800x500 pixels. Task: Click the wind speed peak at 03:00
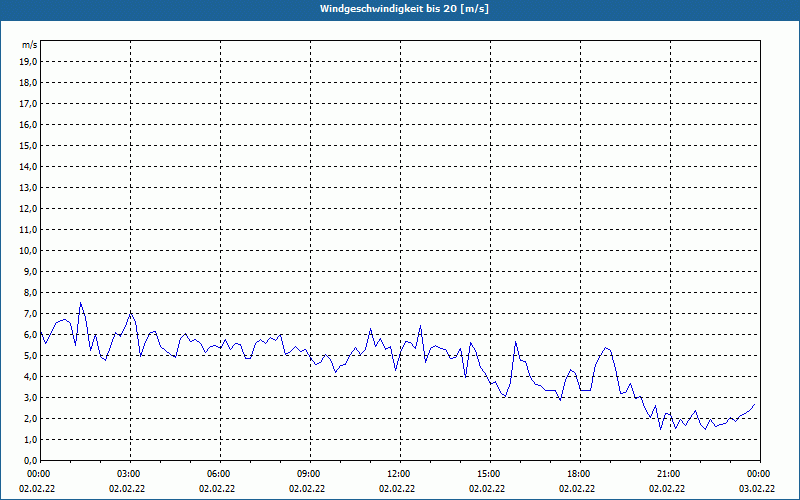point(131,313)
